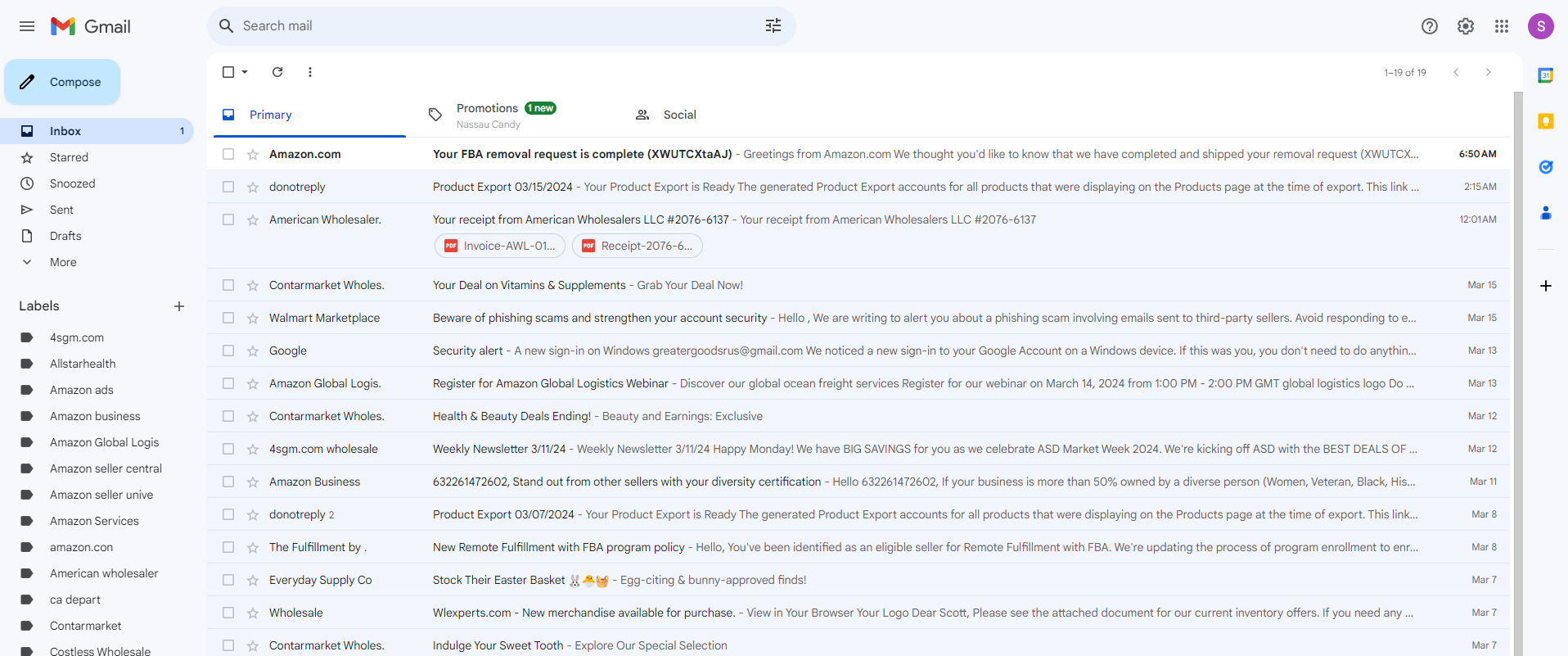Open the More options three-dot menu

tap(310, 72)
